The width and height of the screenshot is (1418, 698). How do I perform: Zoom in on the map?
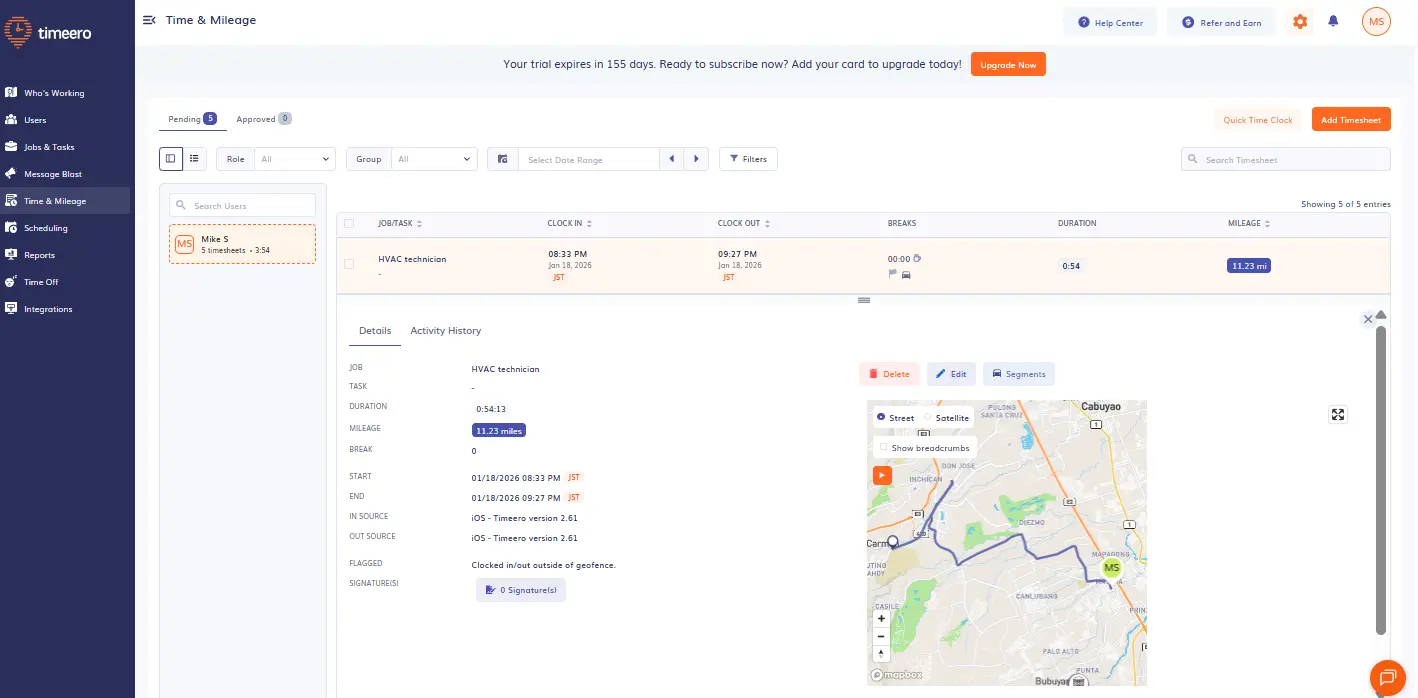coord(881,619)
